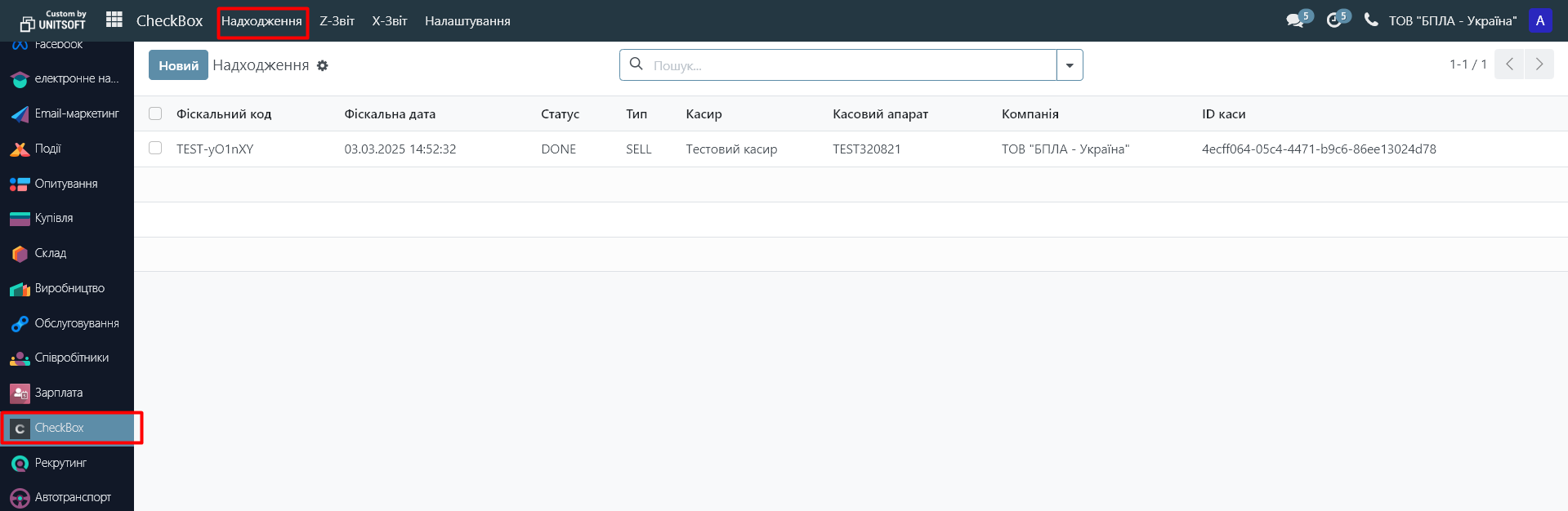1568x511 pixels.
Task: Open the Email-маркетинг app in sidebar
Action: click(x=76, y=113)
